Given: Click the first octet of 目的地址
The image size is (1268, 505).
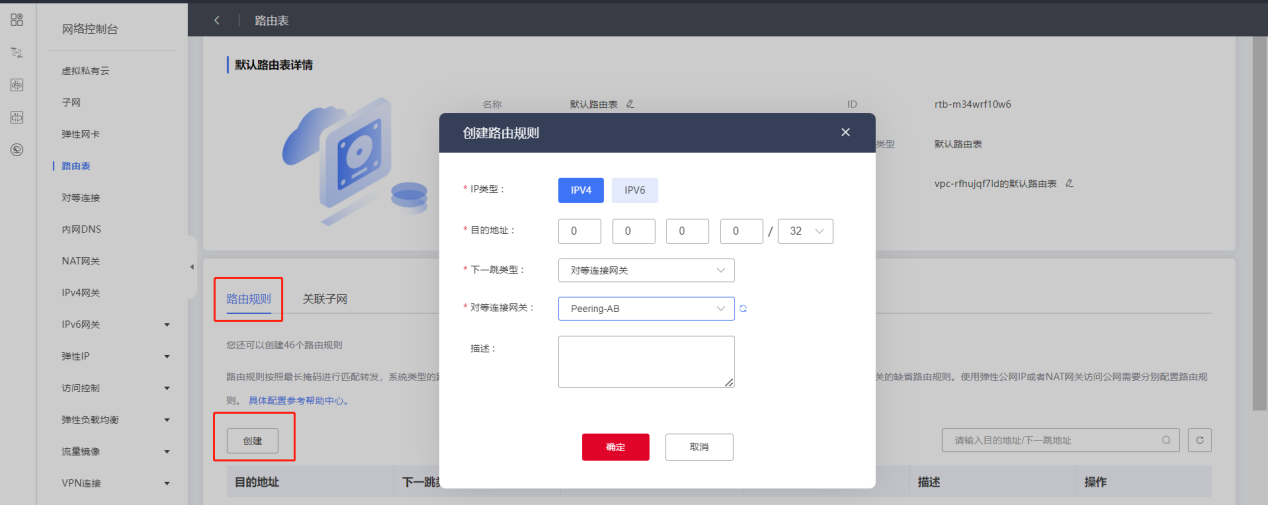Looking at the screenshot, I should click(580, 231).
